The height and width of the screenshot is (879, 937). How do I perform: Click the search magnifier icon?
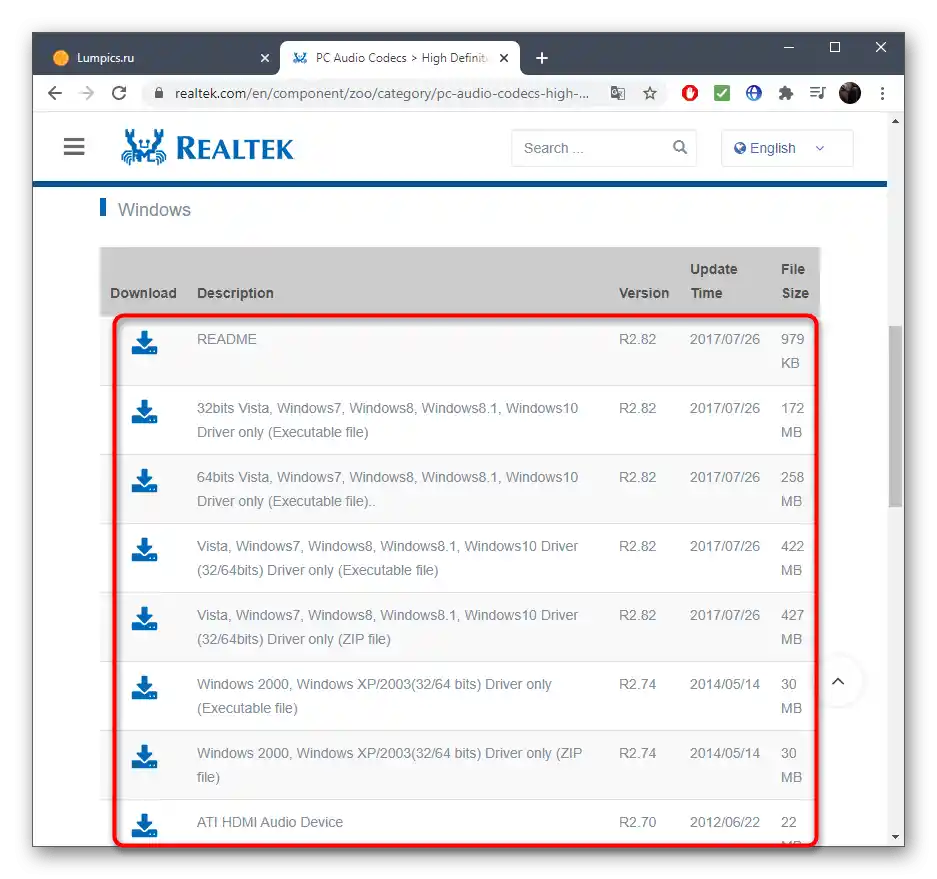point(679,147)
